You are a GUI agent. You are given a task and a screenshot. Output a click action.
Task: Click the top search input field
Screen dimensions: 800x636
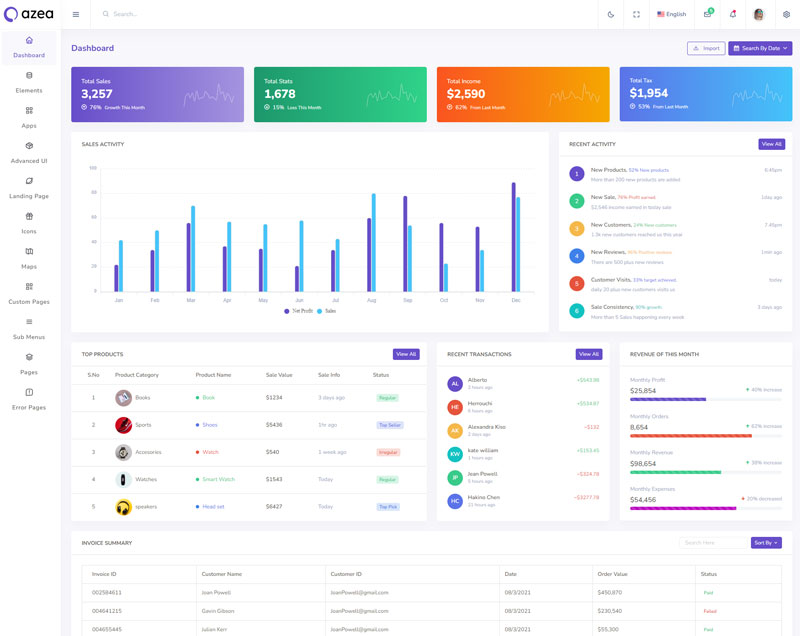(x=200, y=14)
